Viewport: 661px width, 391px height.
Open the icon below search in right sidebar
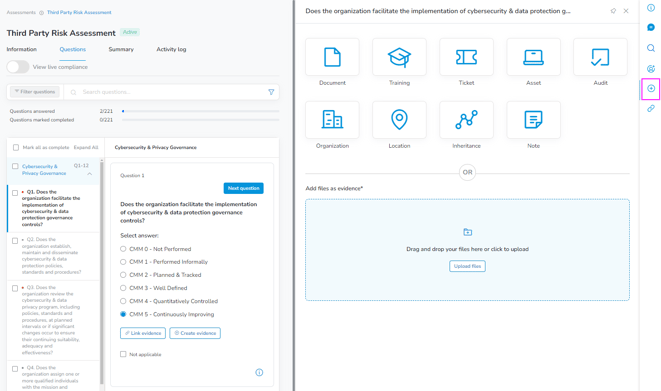pos(651,69)
